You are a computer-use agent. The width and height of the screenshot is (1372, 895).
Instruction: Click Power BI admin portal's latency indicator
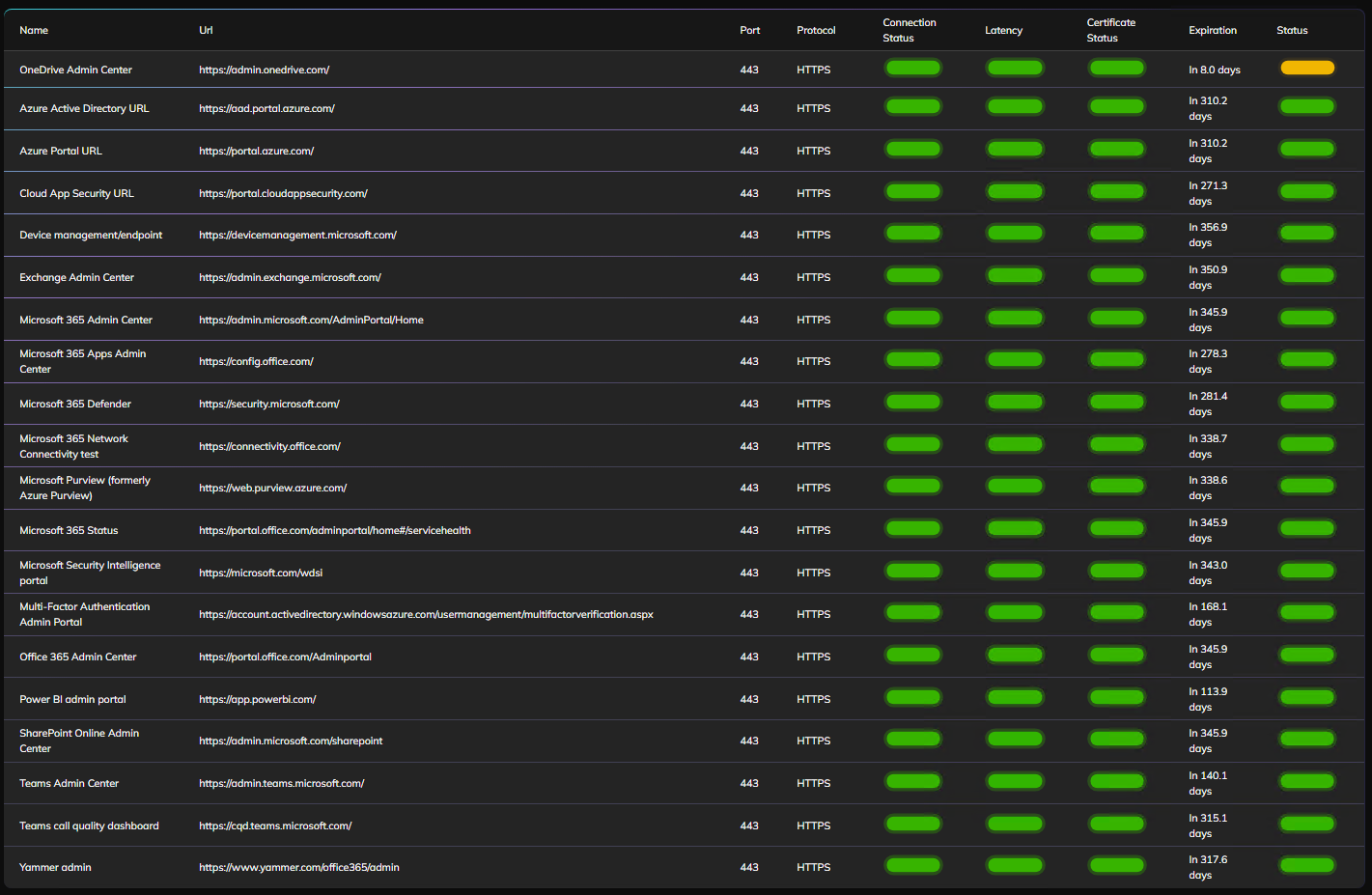[1015, 697]
